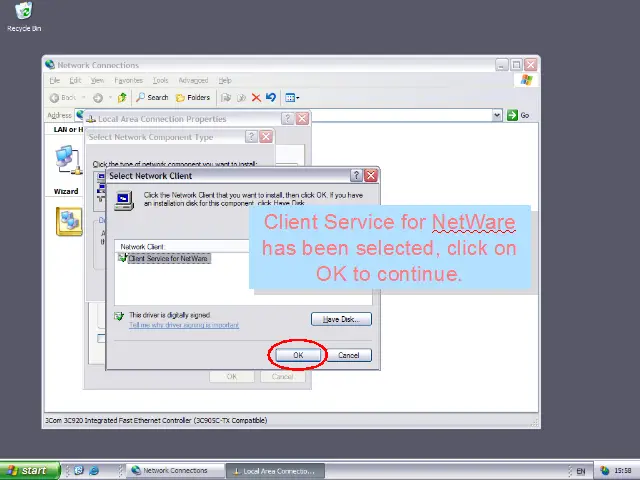Viewport: 640px width, 480px height.
Task: Open the Views dropdown in the toolbar
Action: (x=292, y=98)
